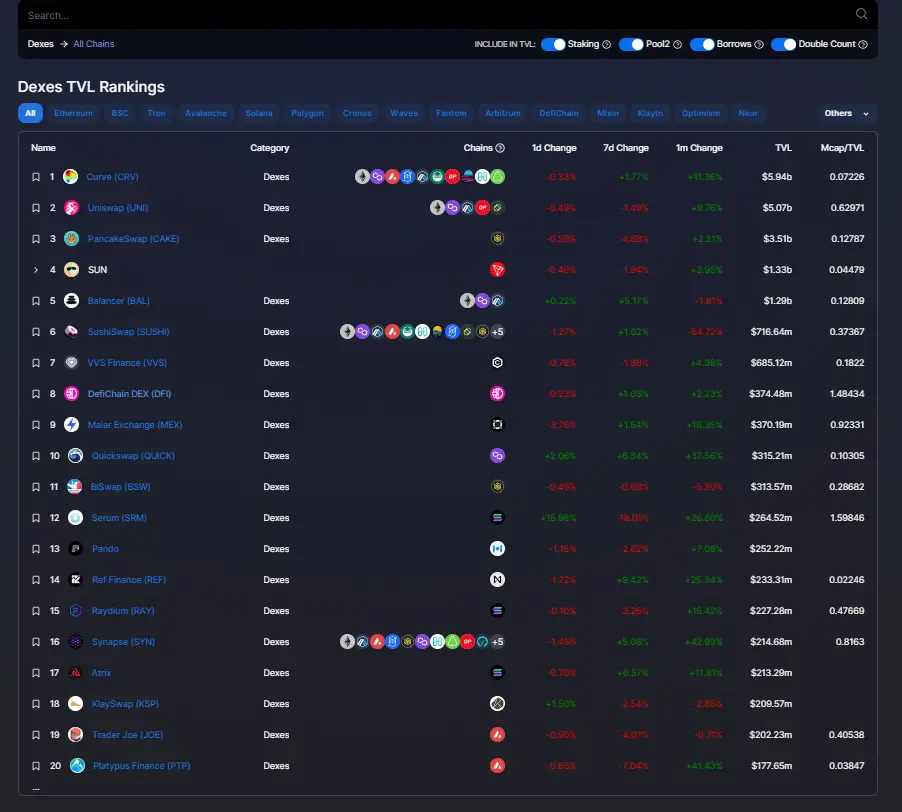Image resolution: width=902 pixels, height=812 pixels.
Task: Toggle Staking in TVL
Action: pos(553,44)
